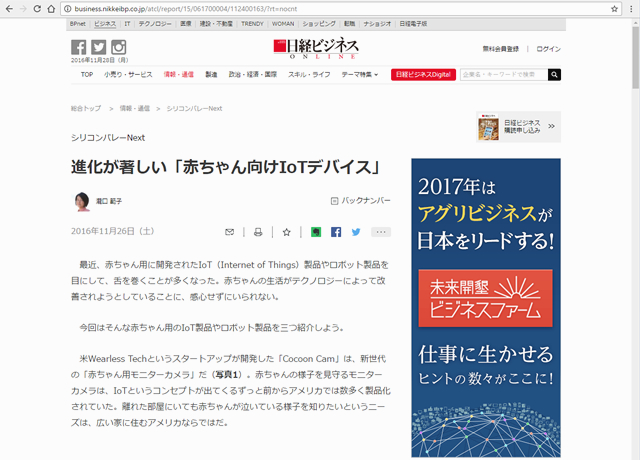Email this article via envelope icon
The image size is (640, 460).
[x=230, y=231]
